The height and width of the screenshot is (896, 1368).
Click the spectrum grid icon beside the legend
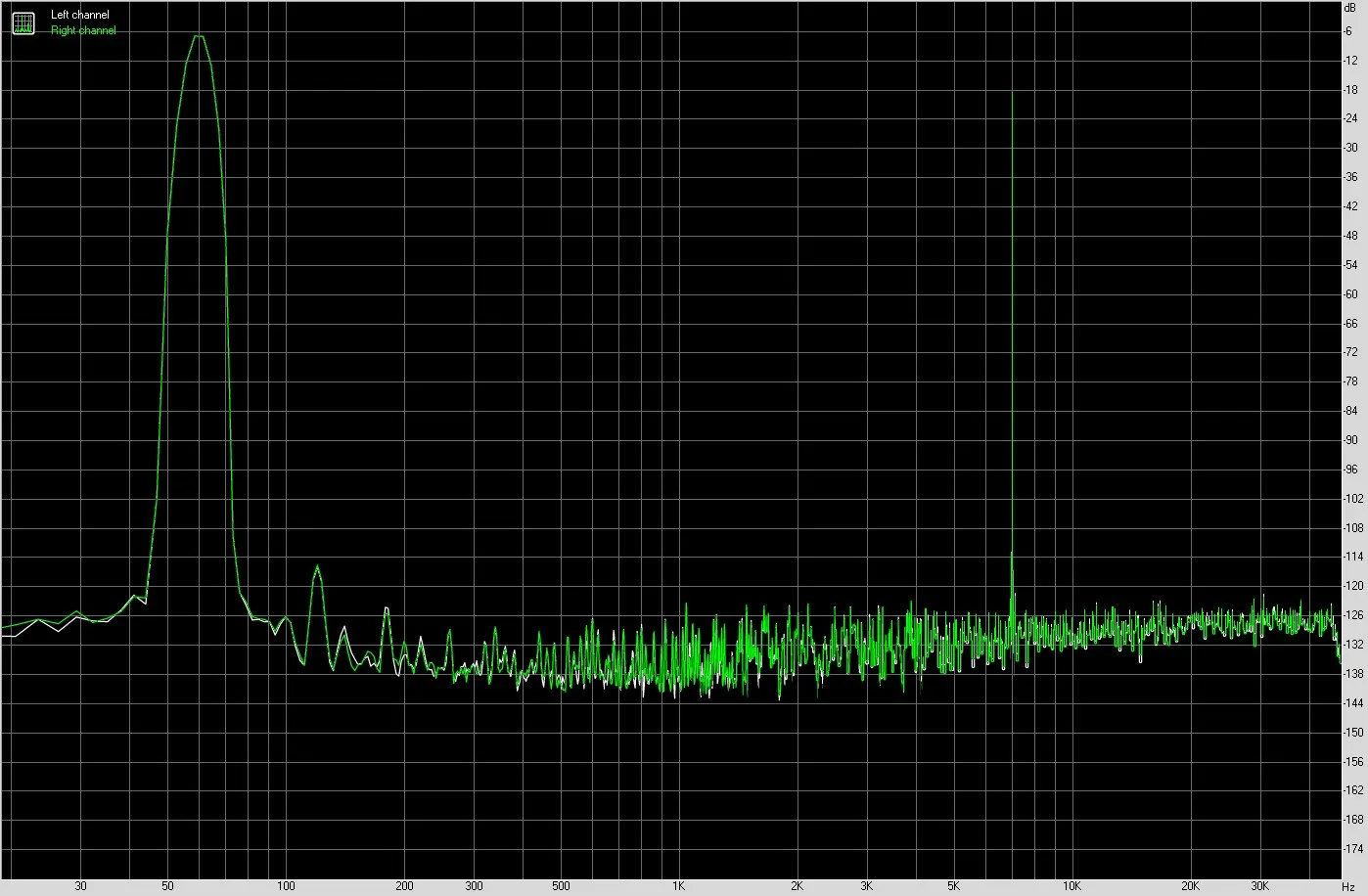click(23, 22)
